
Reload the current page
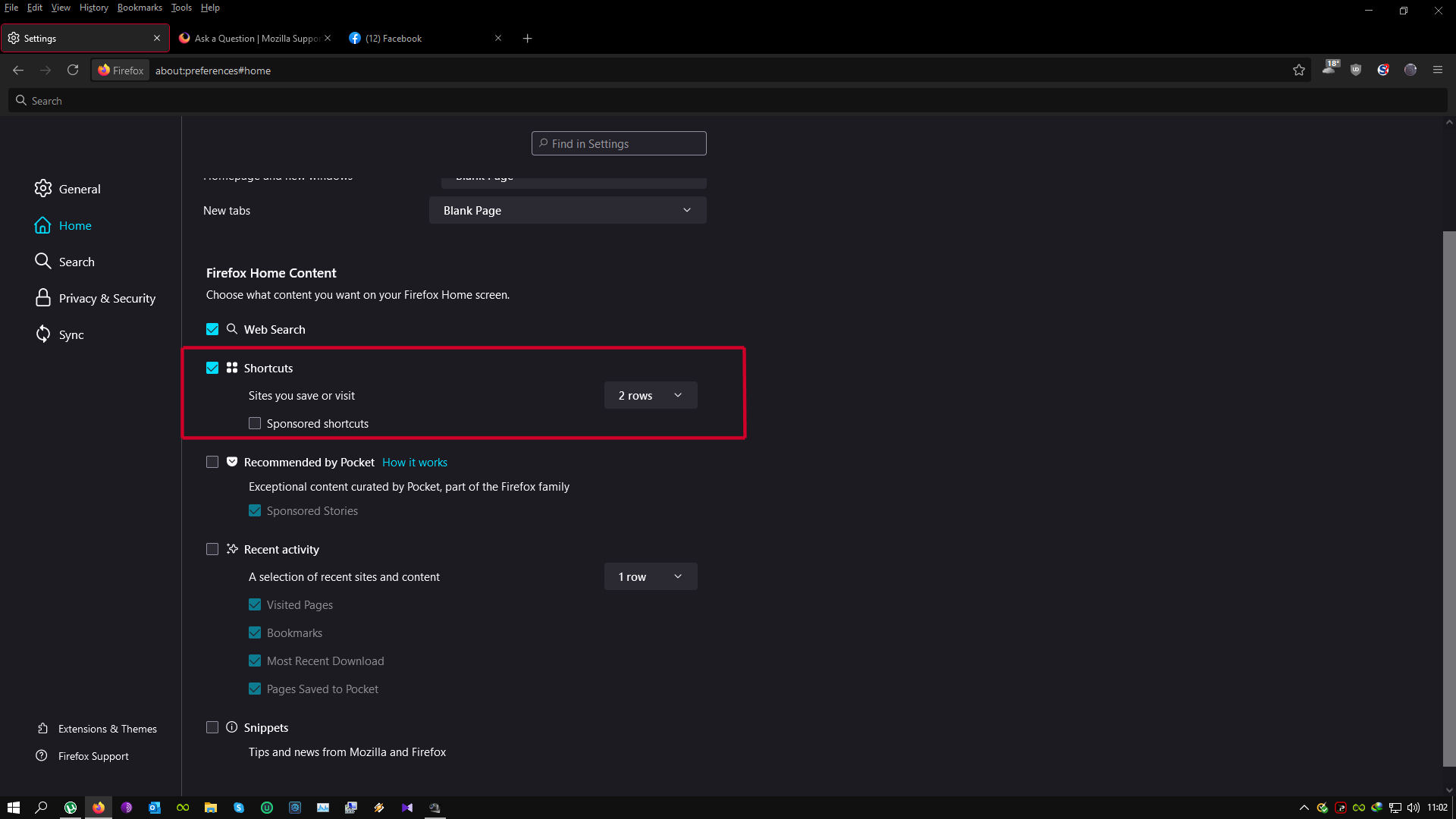point(73,70)
